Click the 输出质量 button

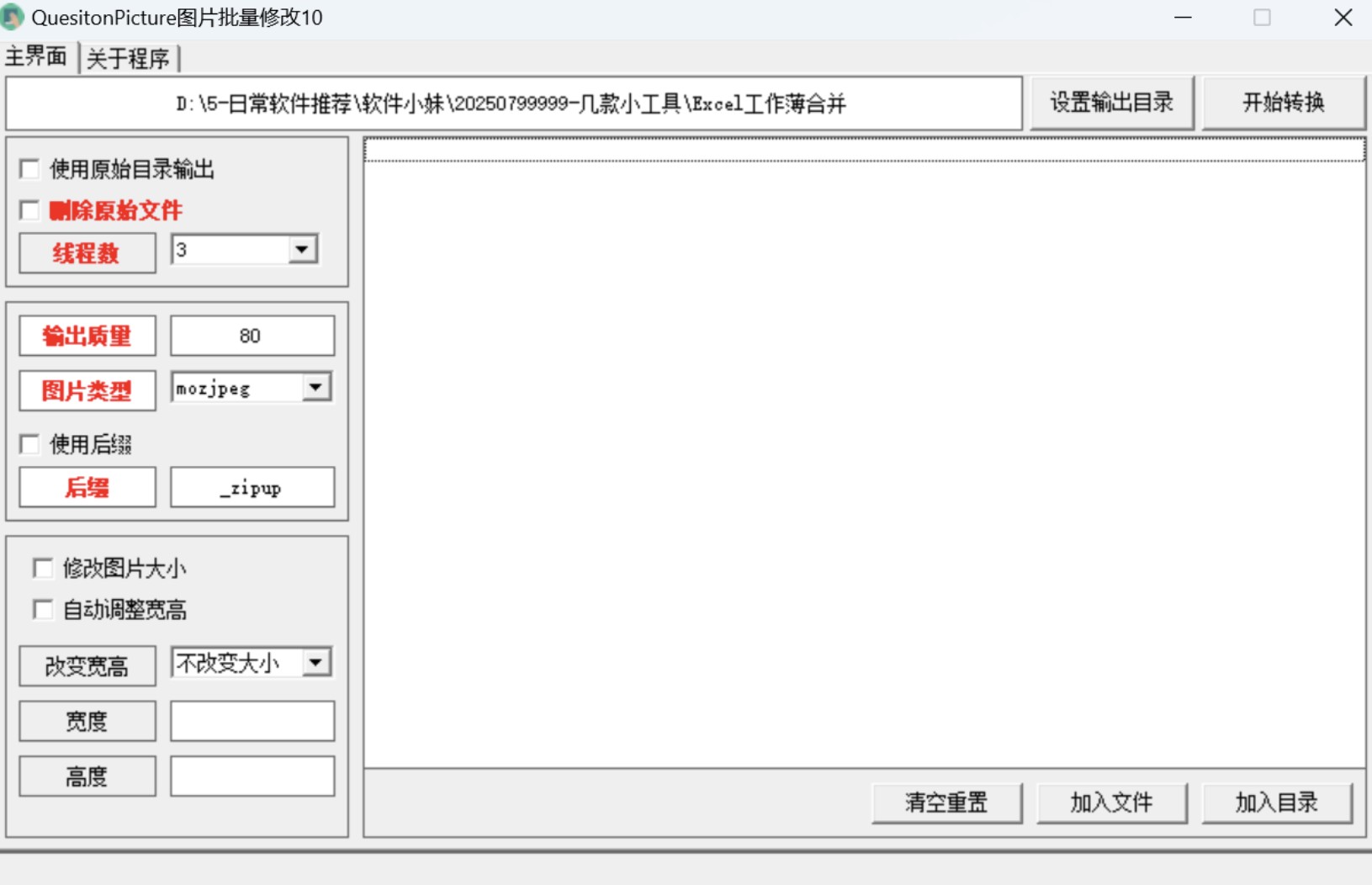tap(87, 336)
